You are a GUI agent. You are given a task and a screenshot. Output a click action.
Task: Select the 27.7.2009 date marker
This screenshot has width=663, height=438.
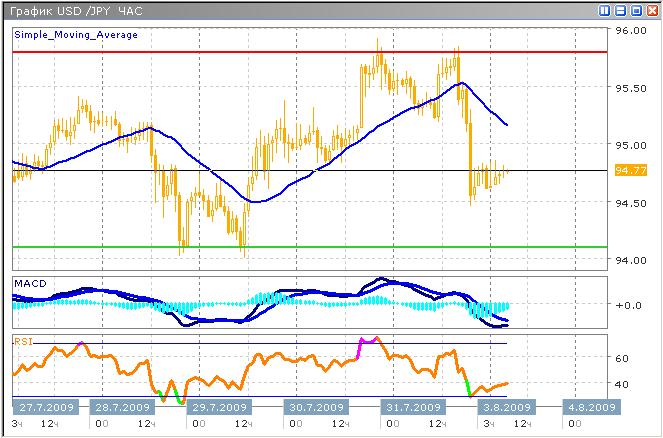(x=47, y=408)
